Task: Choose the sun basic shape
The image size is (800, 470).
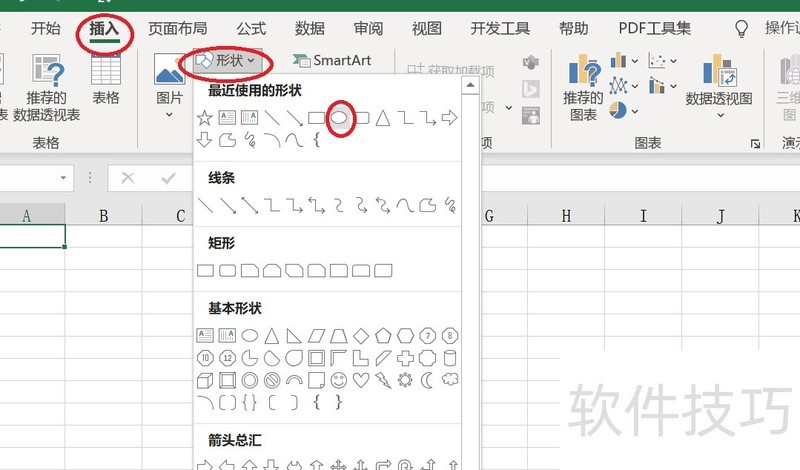Action: pos(406,380)
